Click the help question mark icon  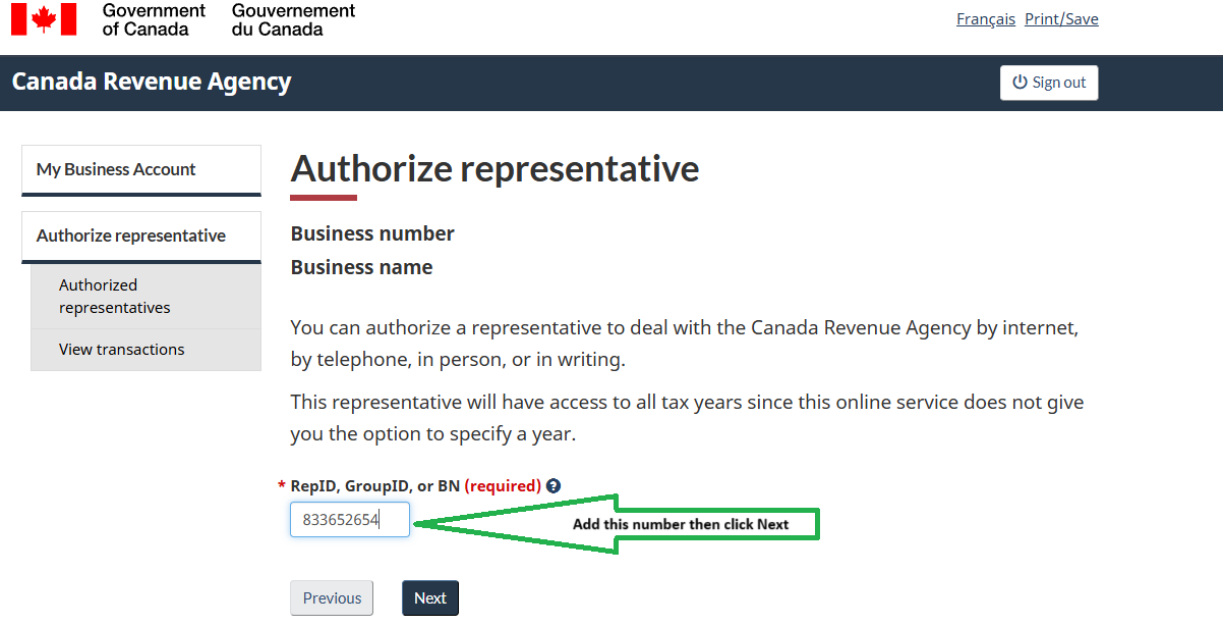click(x=553, y=486)
